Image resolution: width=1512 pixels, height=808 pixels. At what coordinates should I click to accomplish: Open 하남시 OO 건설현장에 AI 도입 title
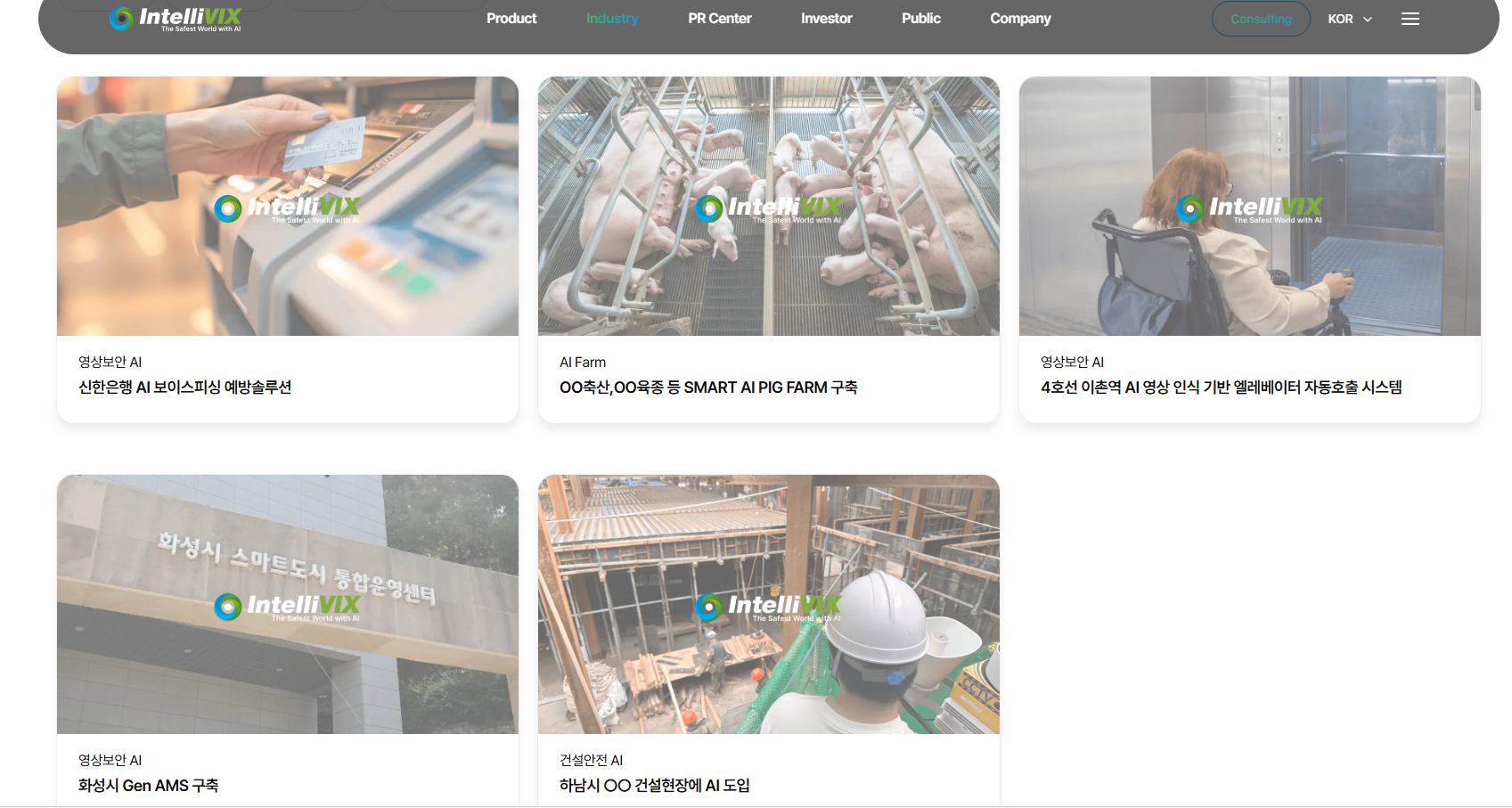(655, 786)
